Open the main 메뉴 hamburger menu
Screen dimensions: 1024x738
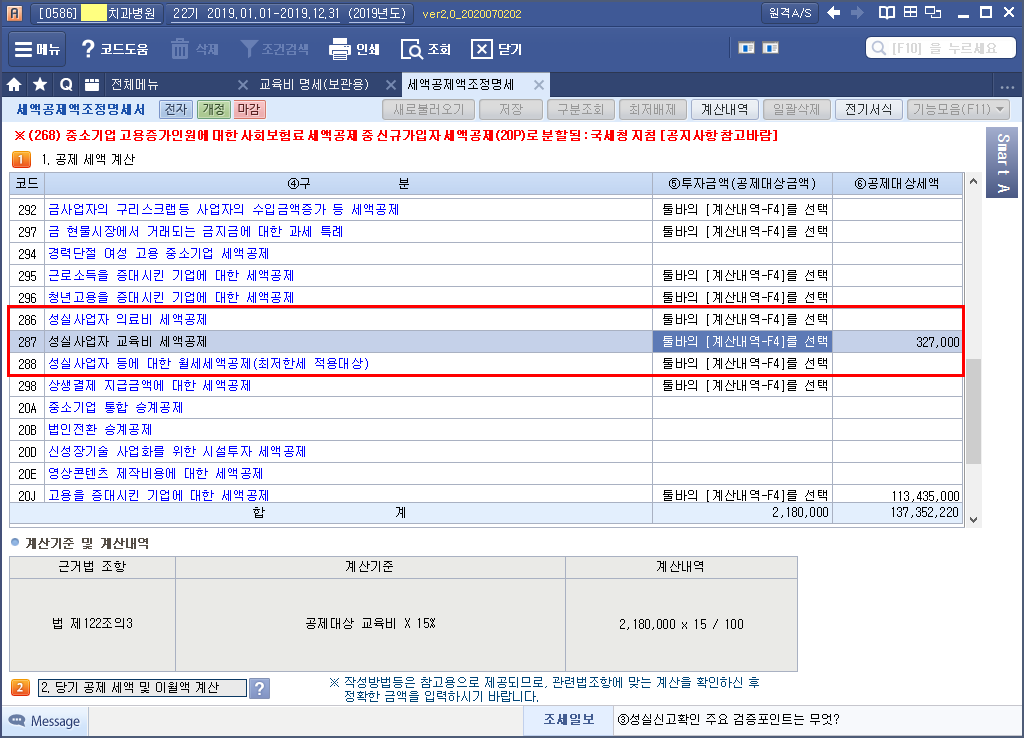tap(37, 49)
